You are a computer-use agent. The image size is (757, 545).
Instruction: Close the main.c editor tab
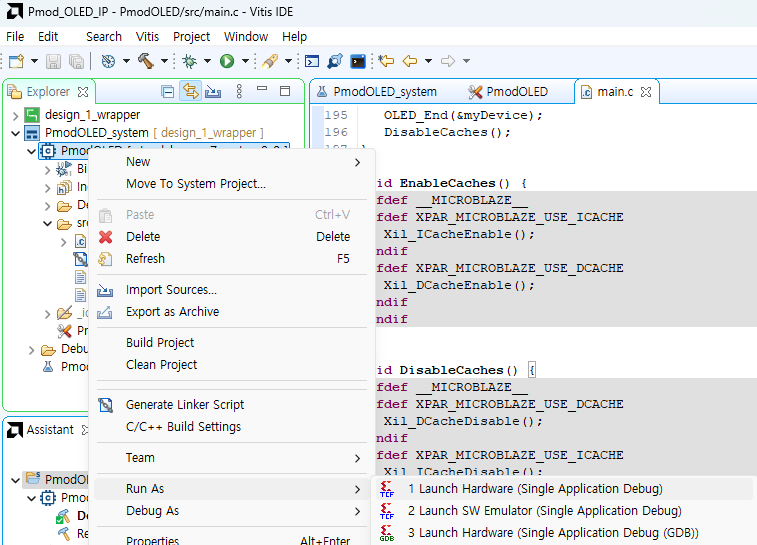click(646, 92)
